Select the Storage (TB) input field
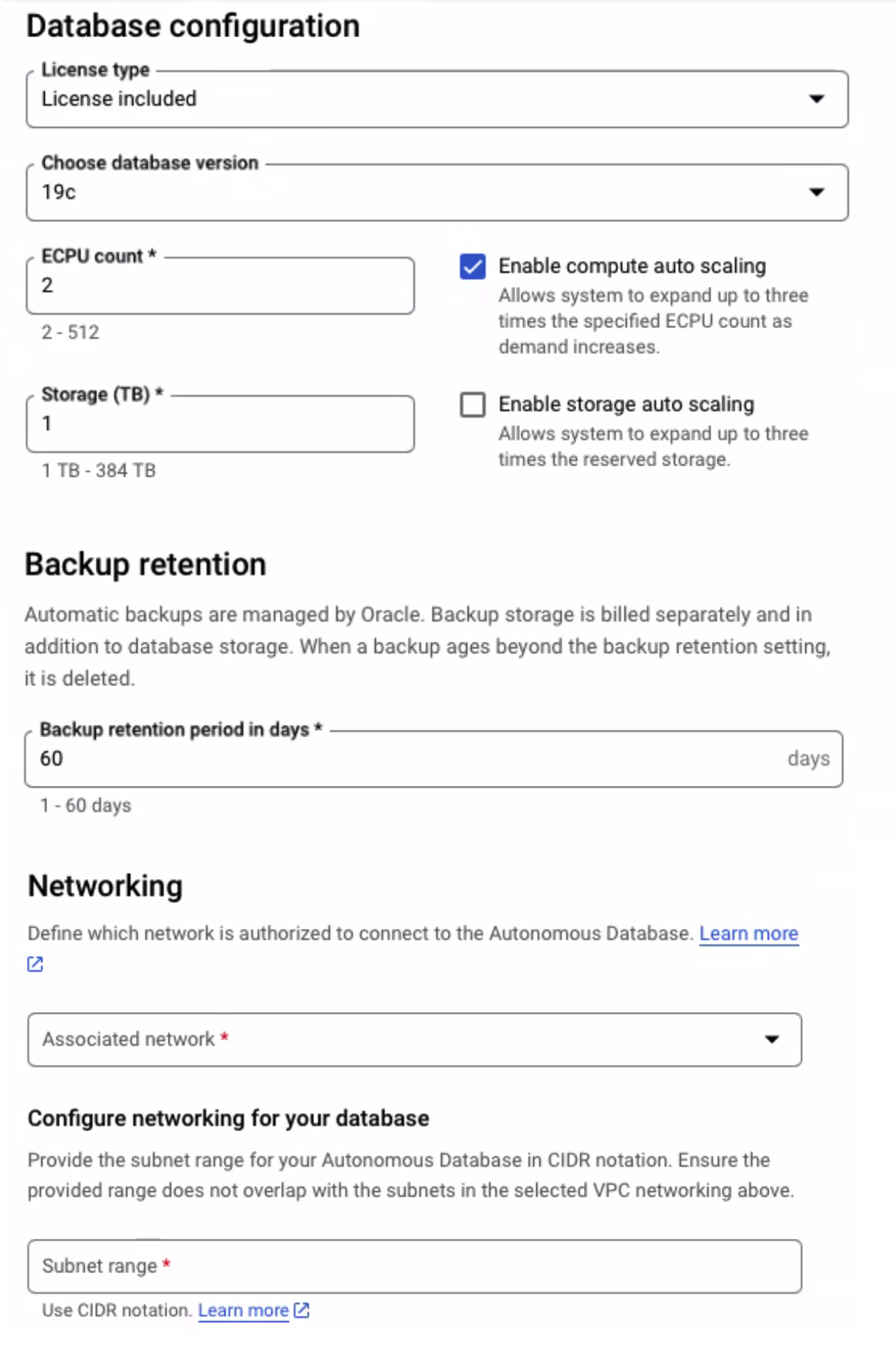The width and height of the screenshot is (896, 1348). [x=220, y=423]
